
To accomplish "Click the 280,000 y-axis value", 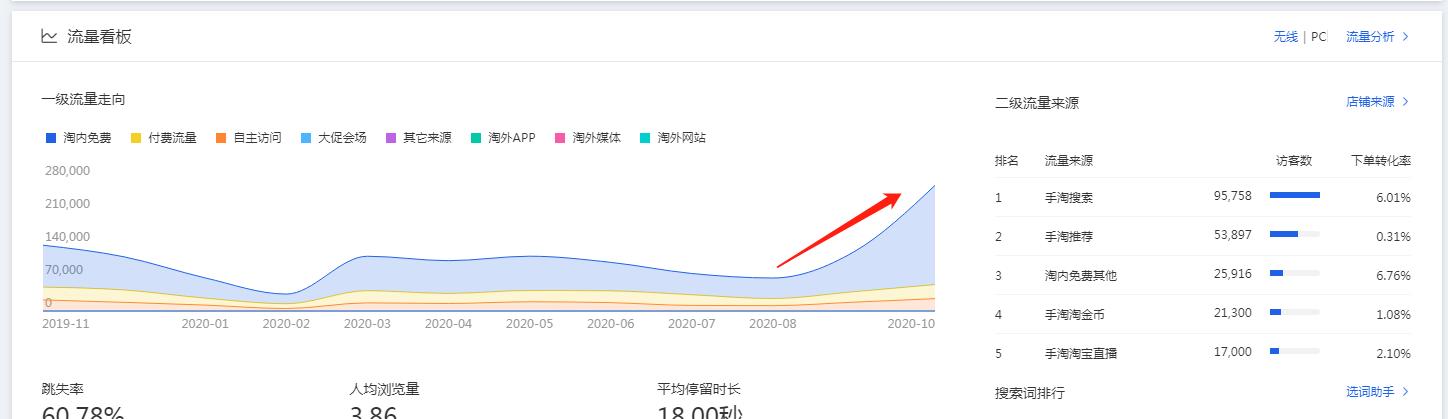I will [x=67, y=171].
